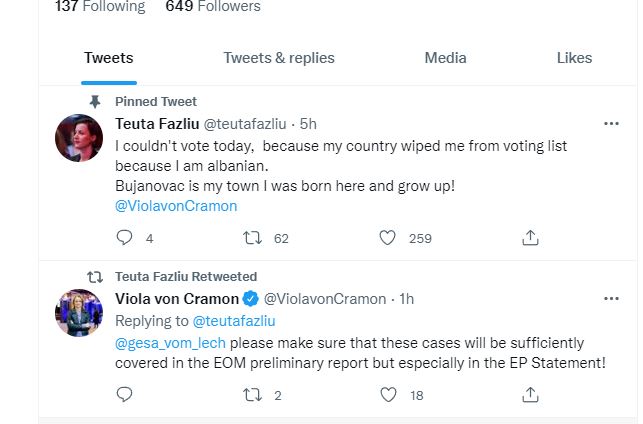The height and width of the screenshot is (424, 643).
Task: View the 649 Followers list
Action: (x=213, y=7)
